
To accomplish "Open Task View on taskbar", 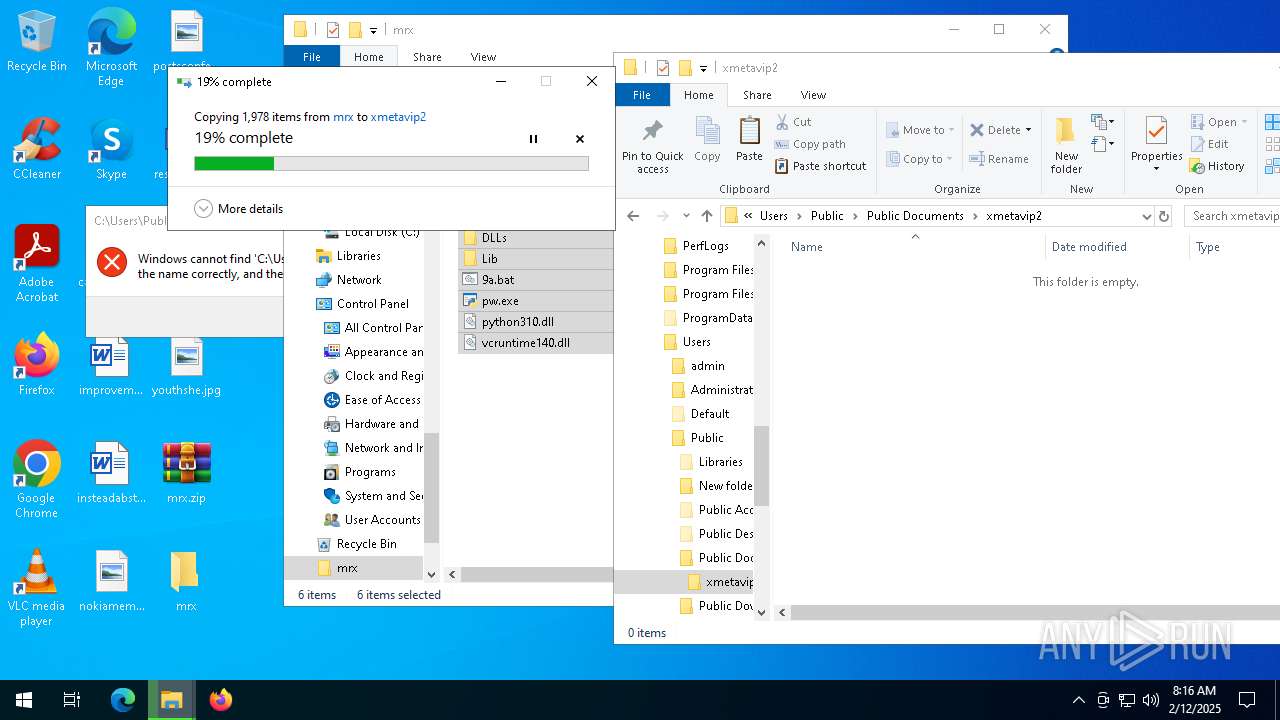I will [x=72, y=700].
